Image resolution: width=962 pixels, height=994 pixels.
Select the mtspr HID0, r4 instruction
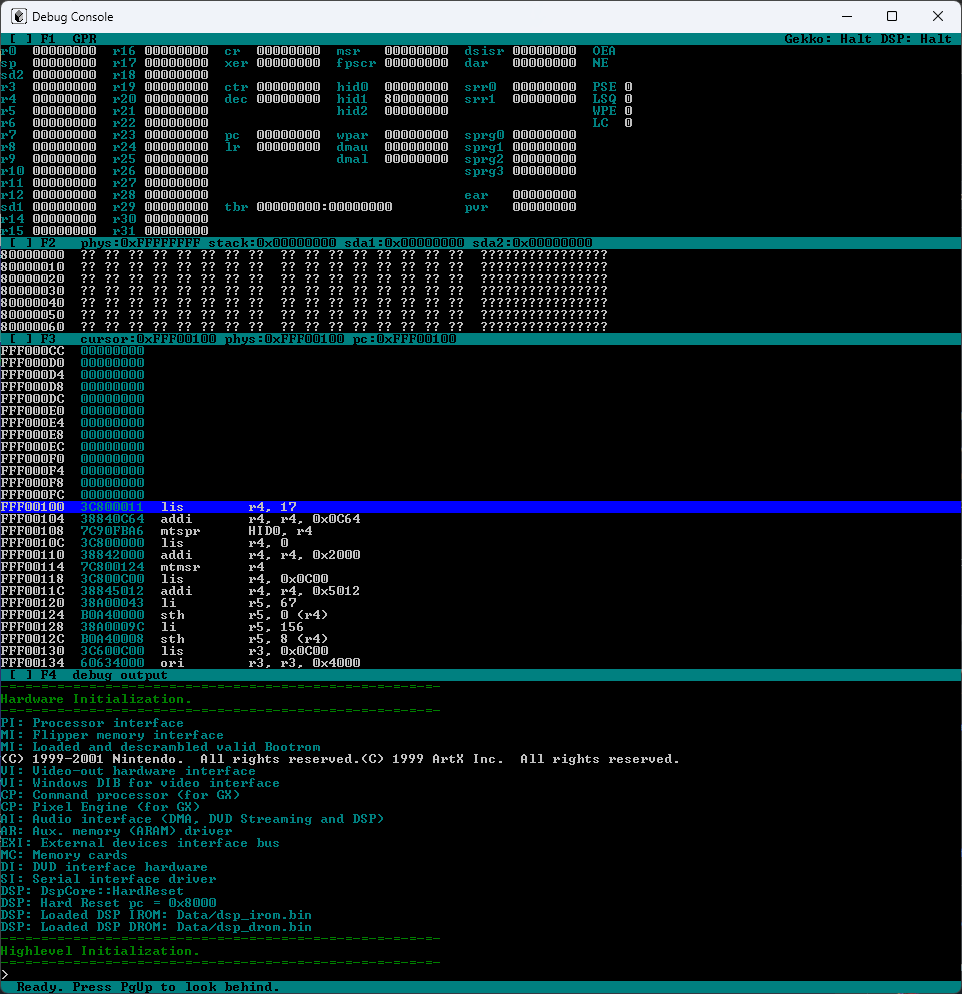pyautogui.click(x=236, y=531)
